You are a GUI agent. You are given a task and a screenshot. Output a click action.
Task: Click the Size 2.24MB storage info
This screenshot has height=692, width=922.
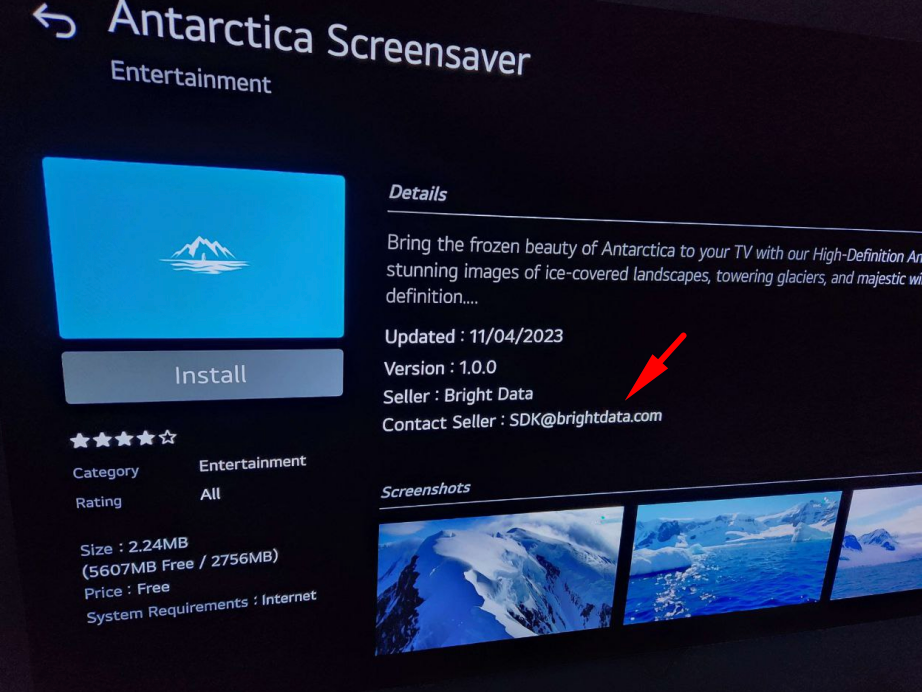pyautogui.click(x=134, y=547)
